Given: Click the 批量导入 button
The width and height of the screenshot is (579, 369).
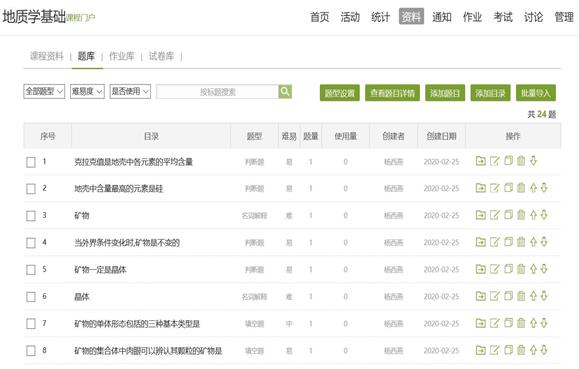Looking at the screenshot, I should pyautogui.click(x=536, y=93).
